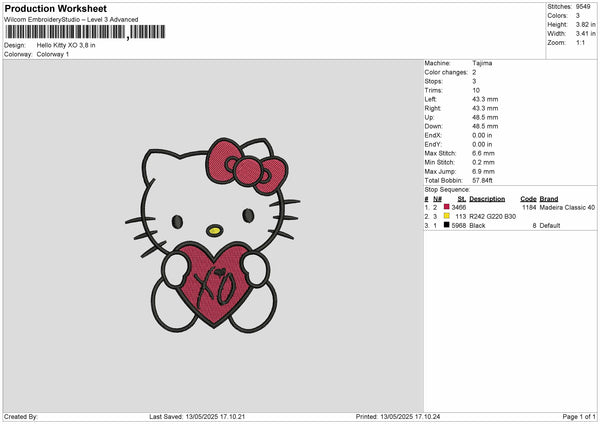The height and width of the screenshot is (424, 600).
Task: Click the Down value '48.5 mm'
Action: (x=485, y=126)
